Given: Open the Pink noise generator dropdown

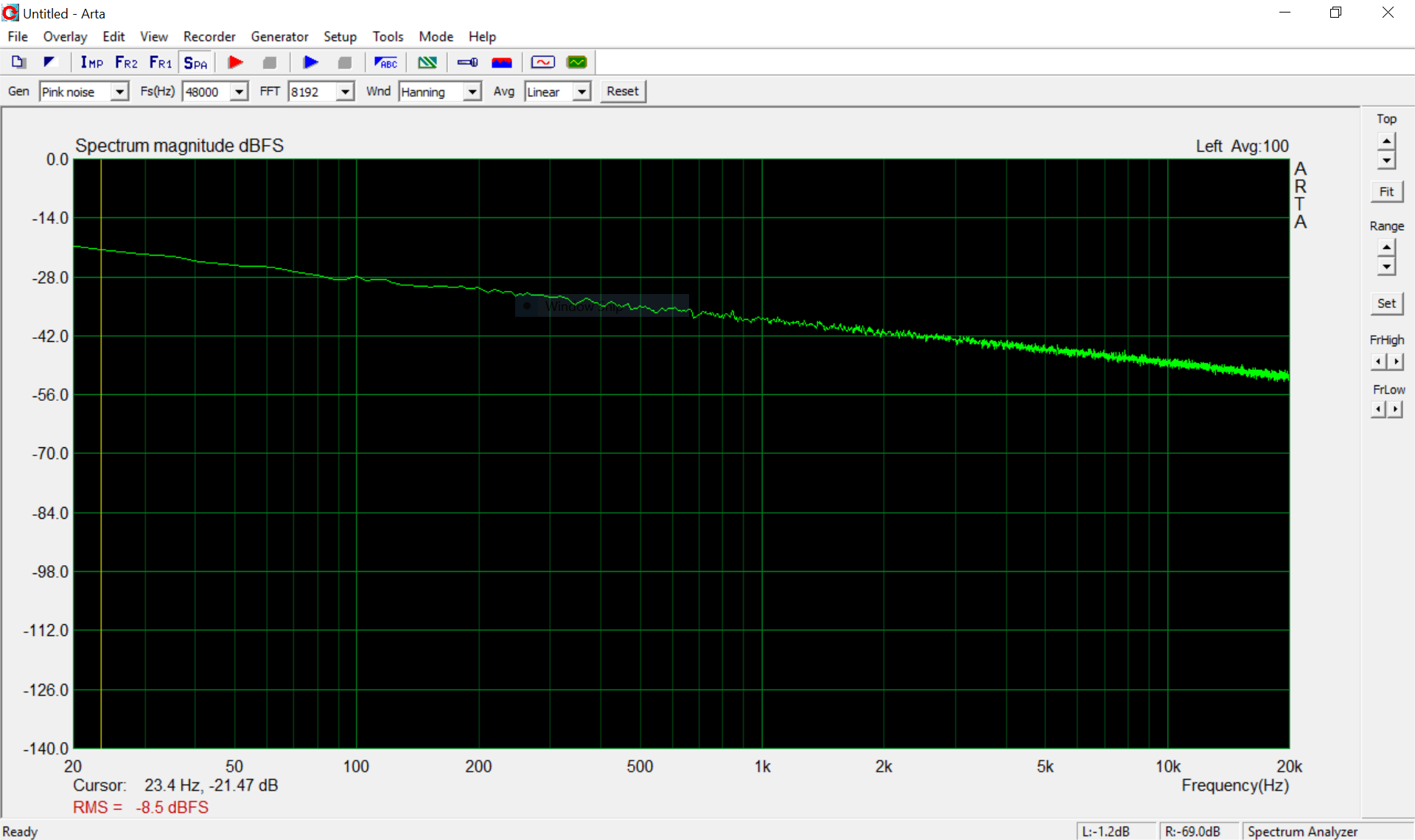Looking at the screenshot, I should point(119,91).
